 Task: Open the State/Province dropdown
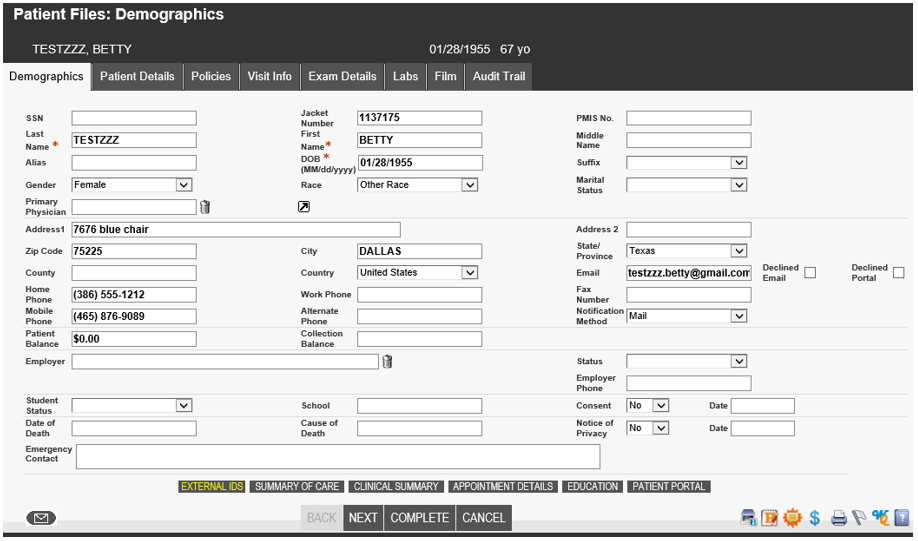click(687, 251)
